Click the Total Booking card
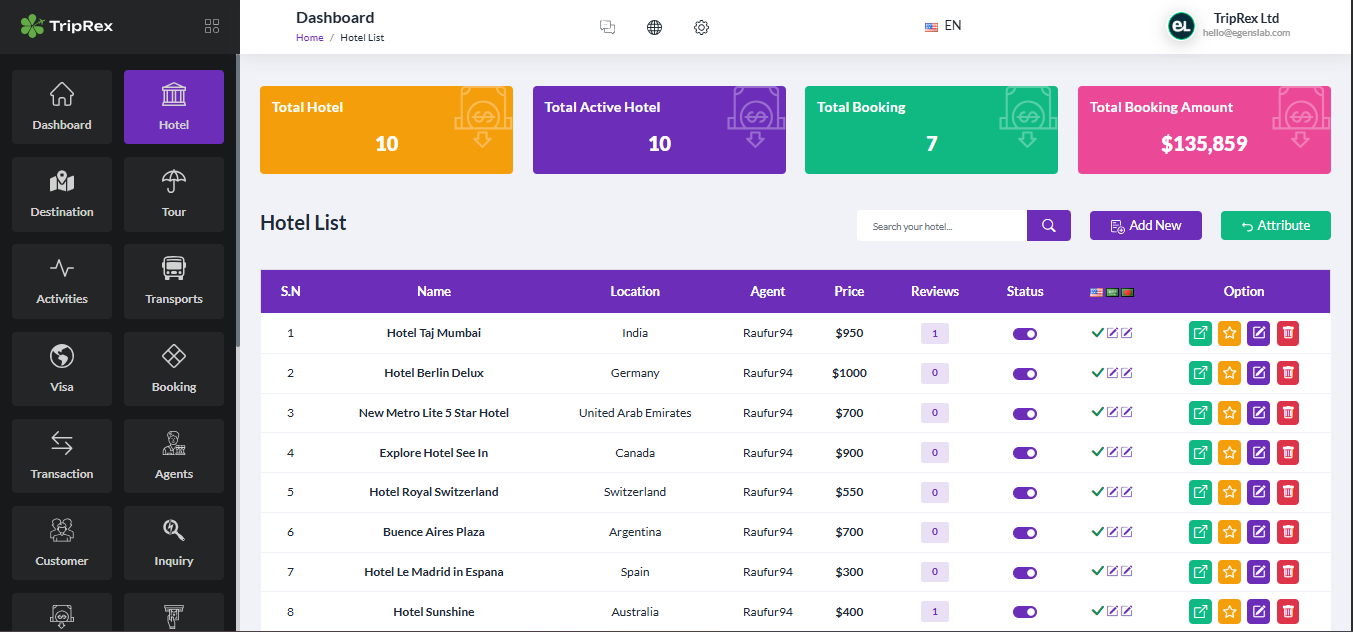 931,130
